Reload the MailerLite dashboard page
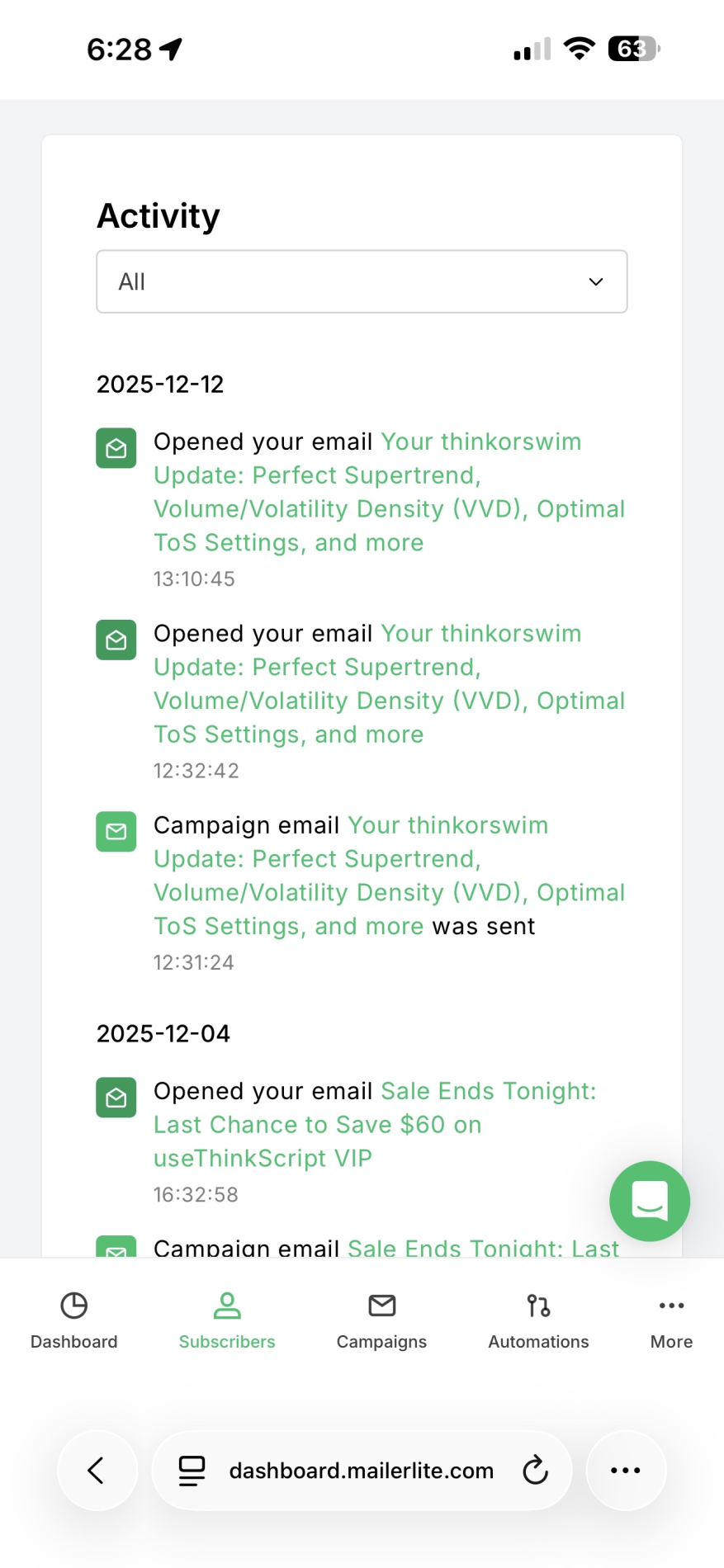The height and width of the screenshot is (1568, 724). (535, 1470)
